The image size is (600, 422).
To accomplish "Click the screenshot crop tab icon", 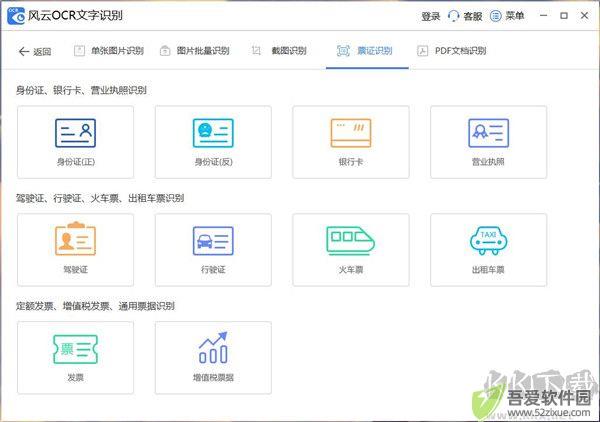I will pos(256,51).
